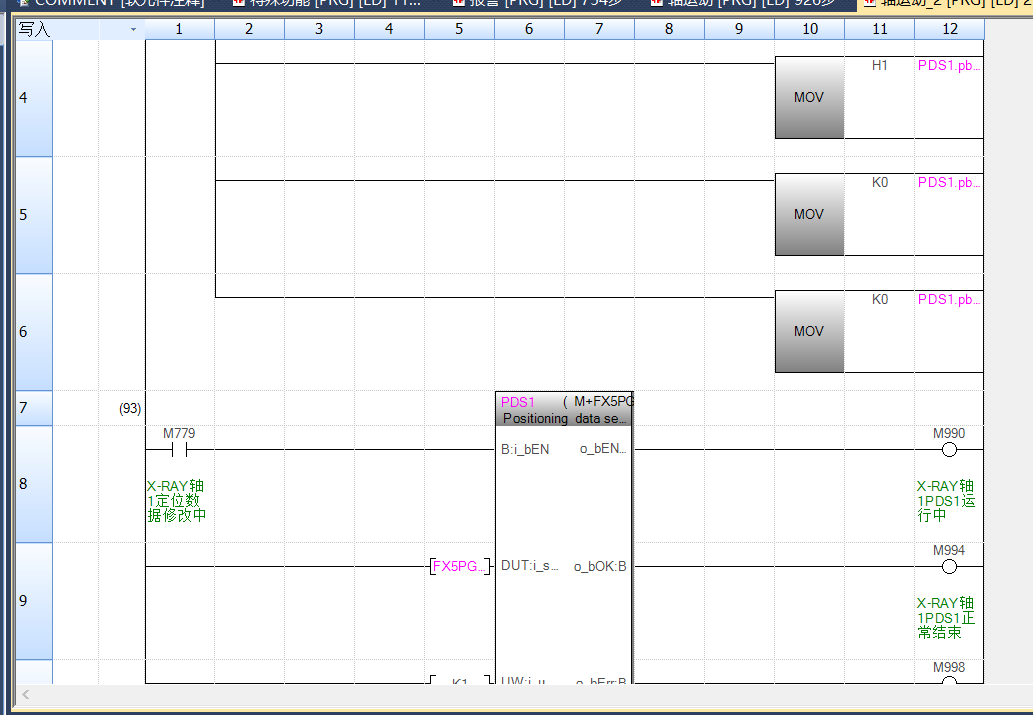Select the M779 normally-open contact
Image resolution: width=1033 pixels, height=715 pixels.
point(180,450)
